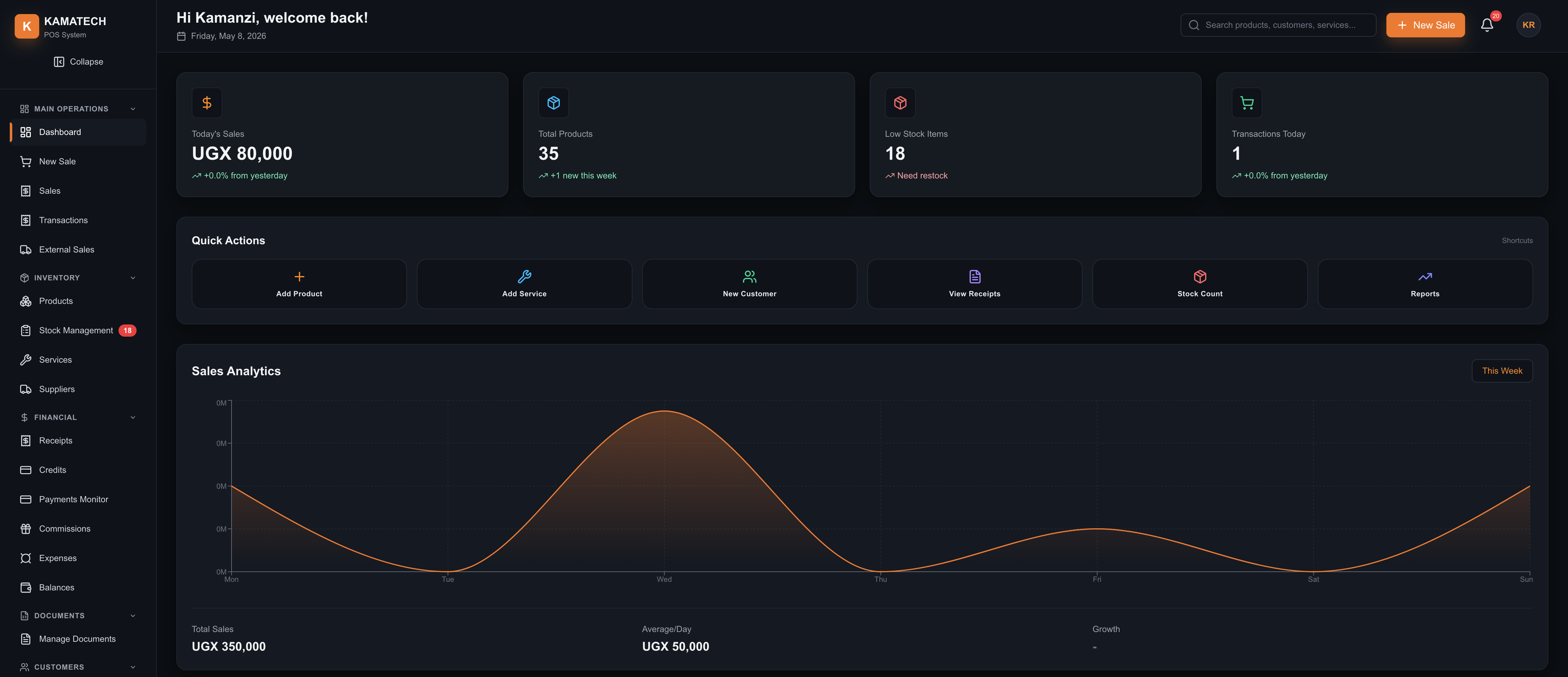Click the Credits card icon
1568x677 pixels.
click(x=25, y=470)
